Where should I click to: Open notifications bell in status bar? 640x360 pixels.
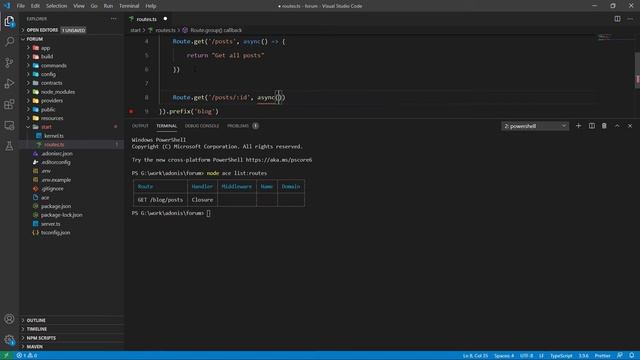[x=631, y=356]
